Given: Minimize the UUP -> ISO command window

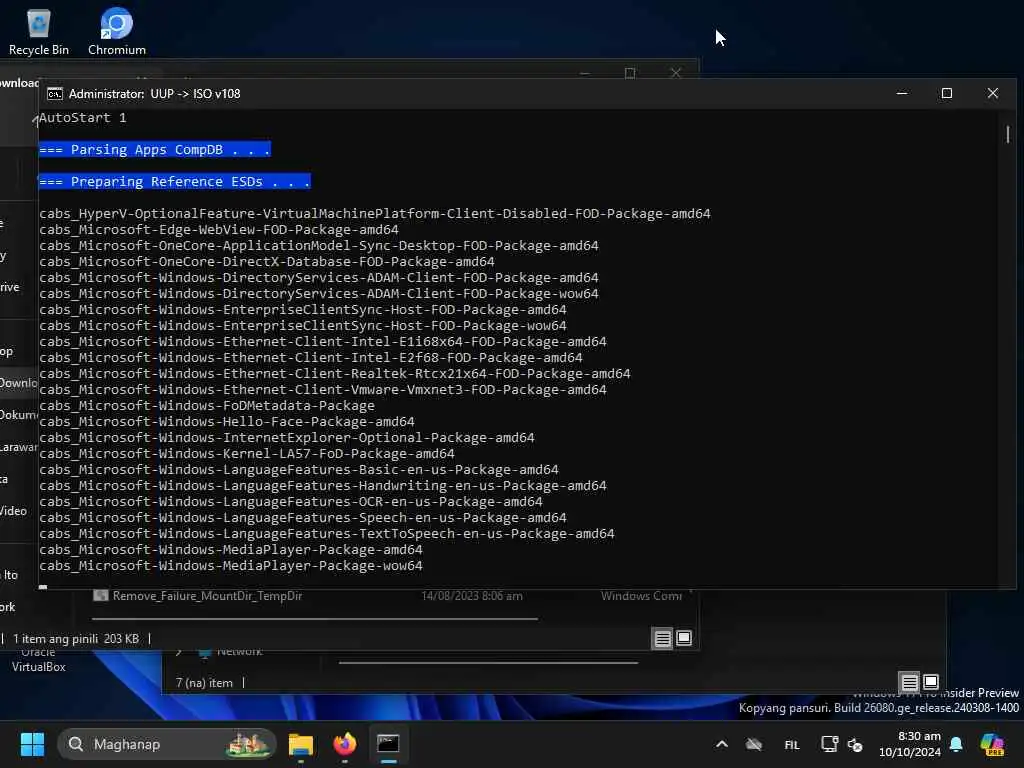Looking at the screenshot, I should [x=902, y=93].
